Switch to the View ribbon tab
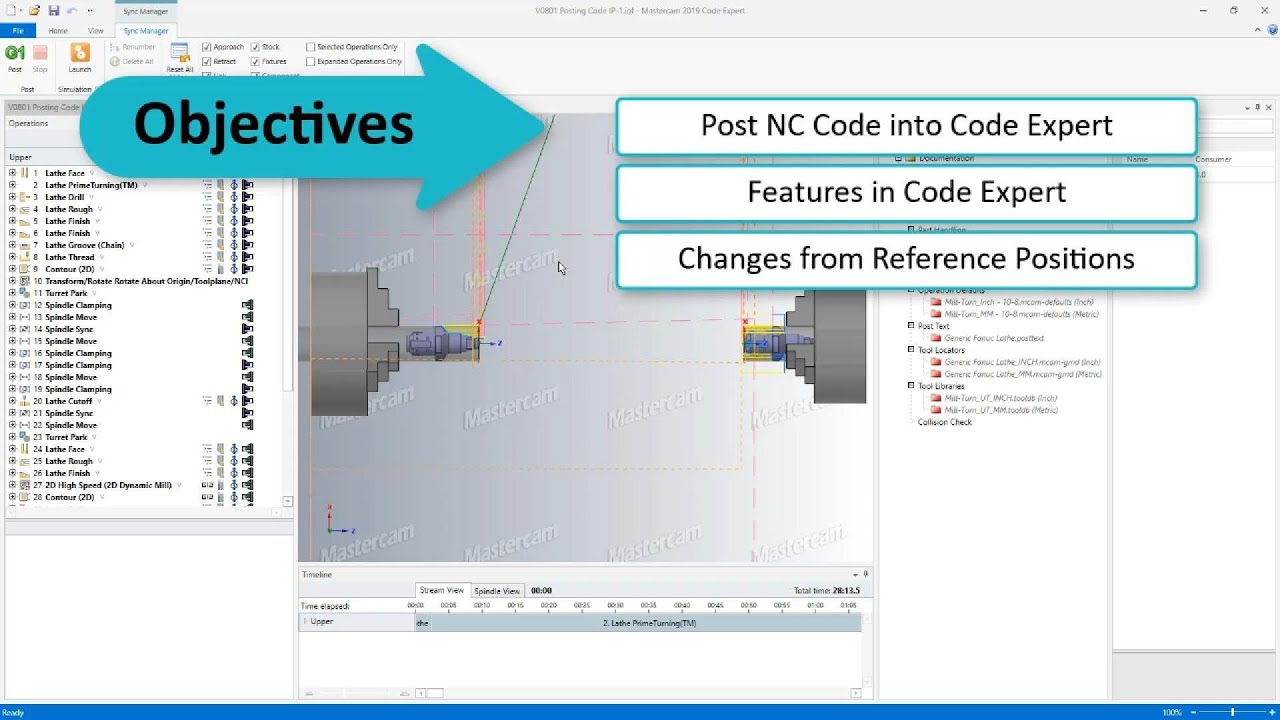The image size is (1280, 720). (x=96, y=31)
